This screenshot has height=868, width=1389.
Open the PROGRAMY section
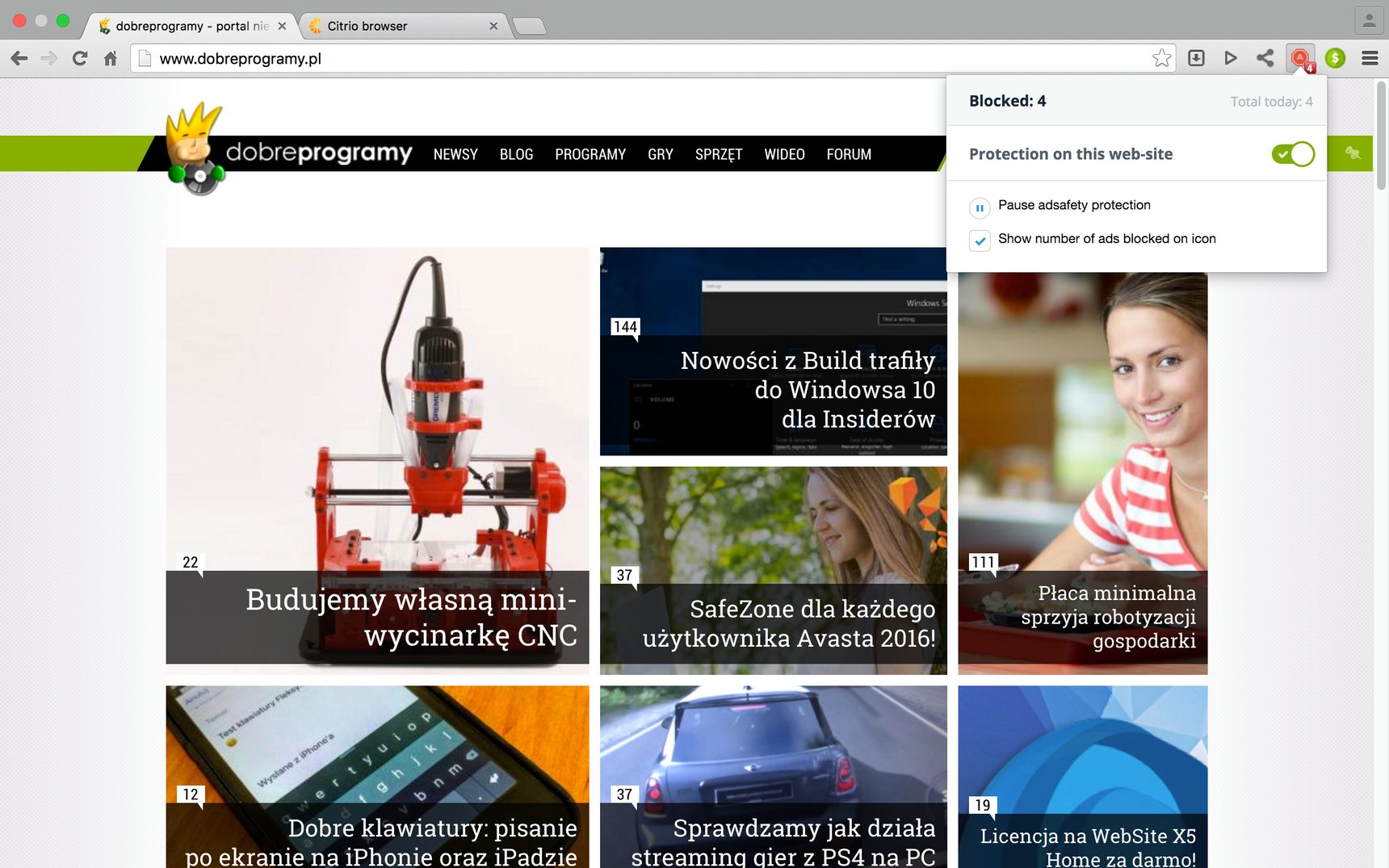(590, 154)
